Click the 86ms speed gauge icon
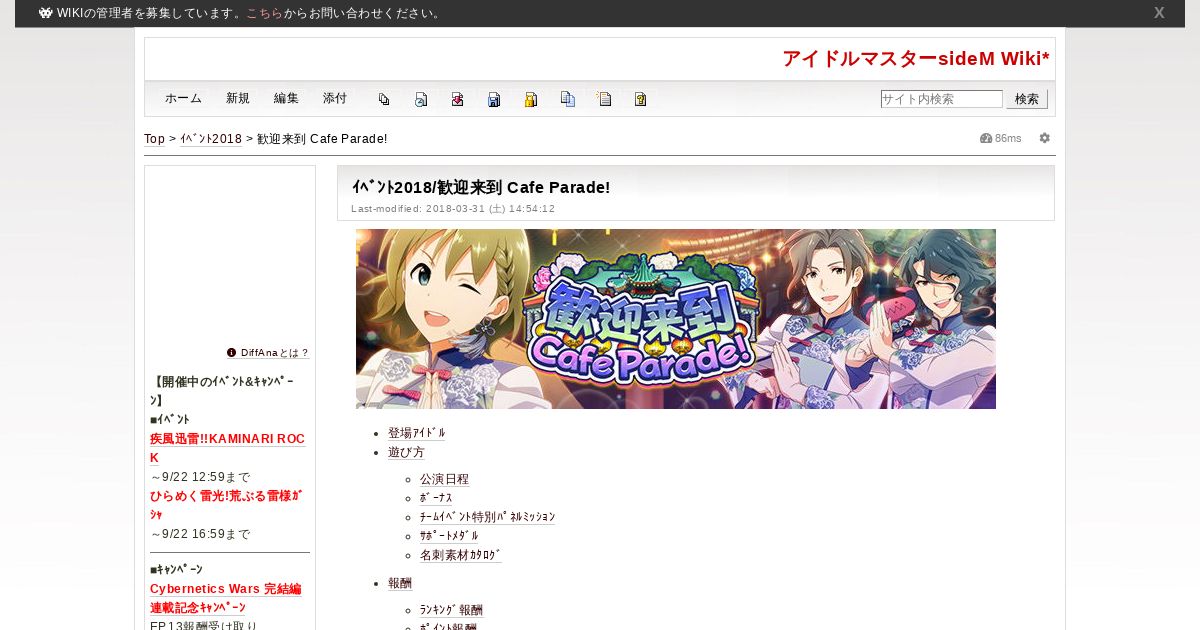 [x=986, y=138]
